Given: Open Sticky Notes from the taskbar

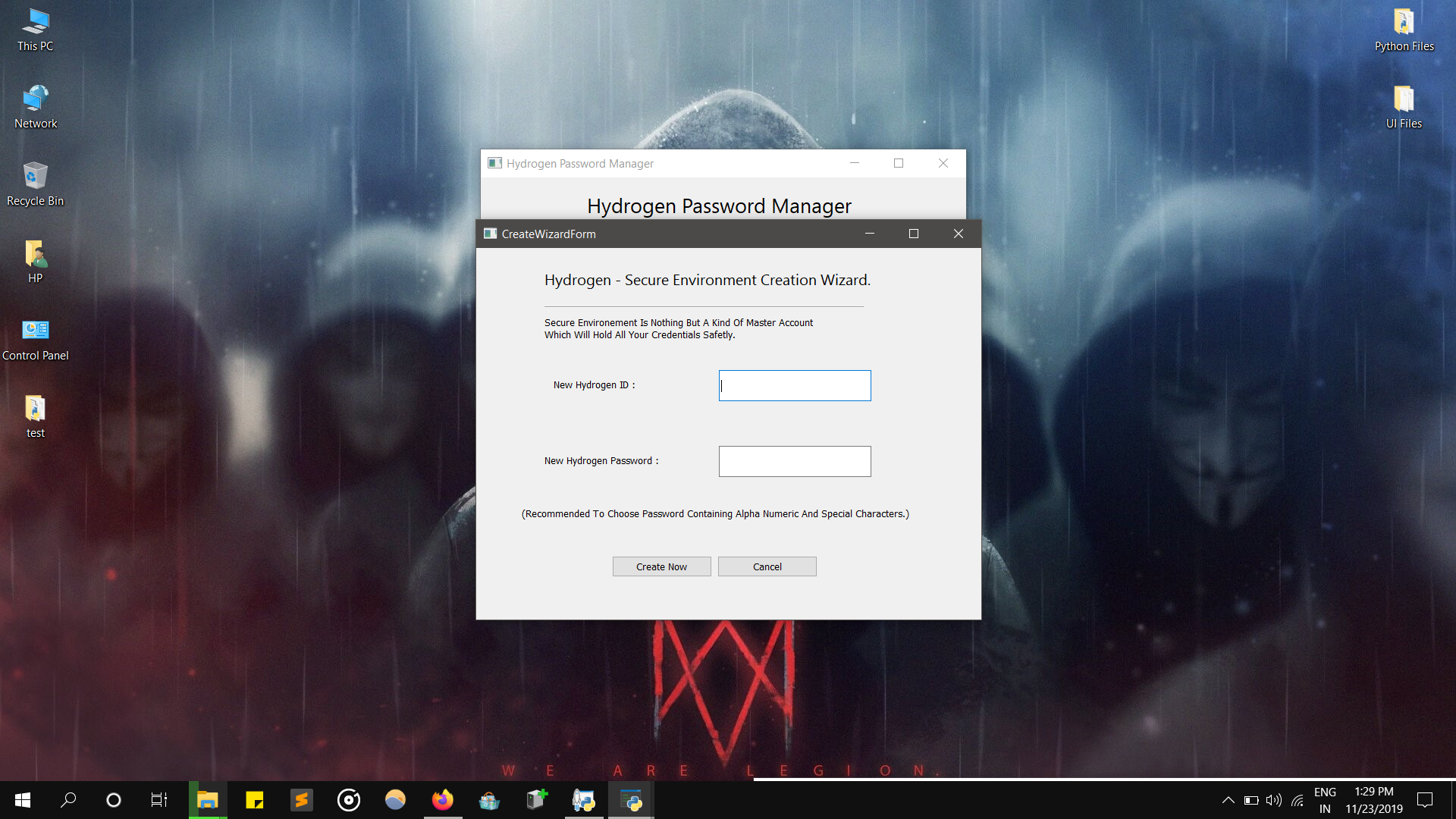Looking at the screenshot, I should (x=255, y=800).
